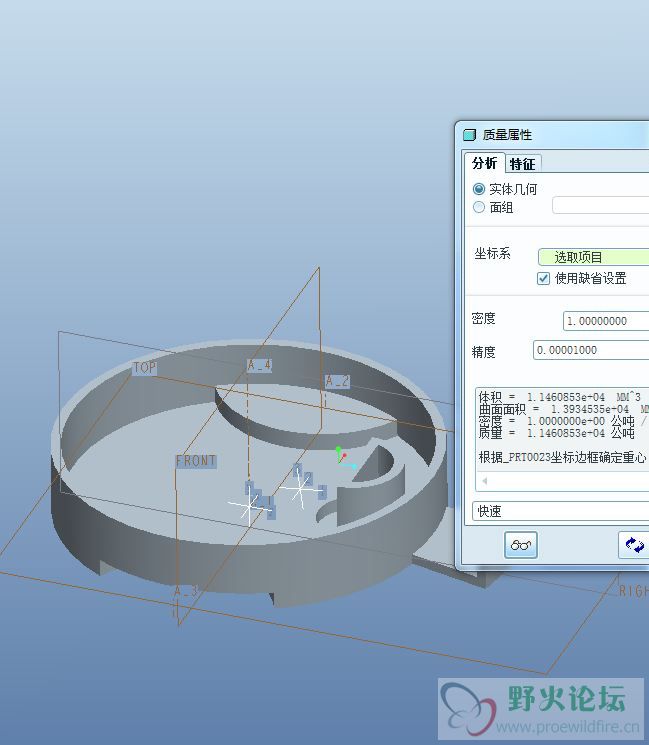Image resolution: width=649 pixels, height=745 pixels.
Task: Click the empty 面组 selection field
Action: [x=601, y=205]
